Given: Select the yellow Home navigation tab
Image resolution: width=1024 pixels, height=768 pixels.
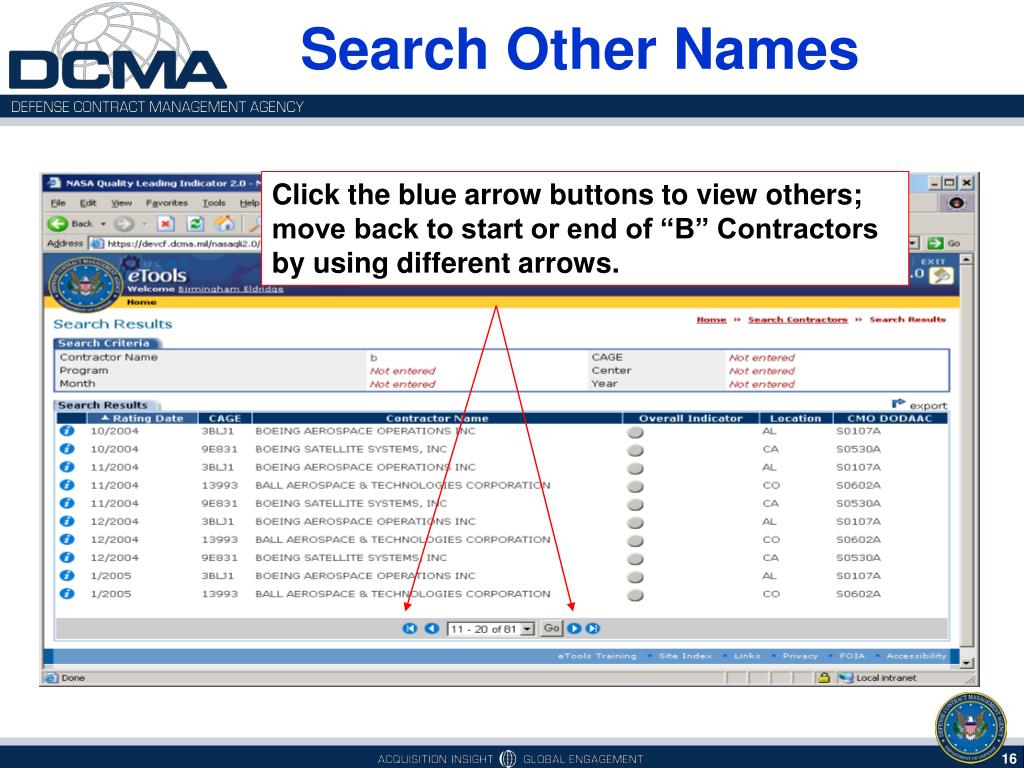Looking at the screenshot, I should [142, 302].
